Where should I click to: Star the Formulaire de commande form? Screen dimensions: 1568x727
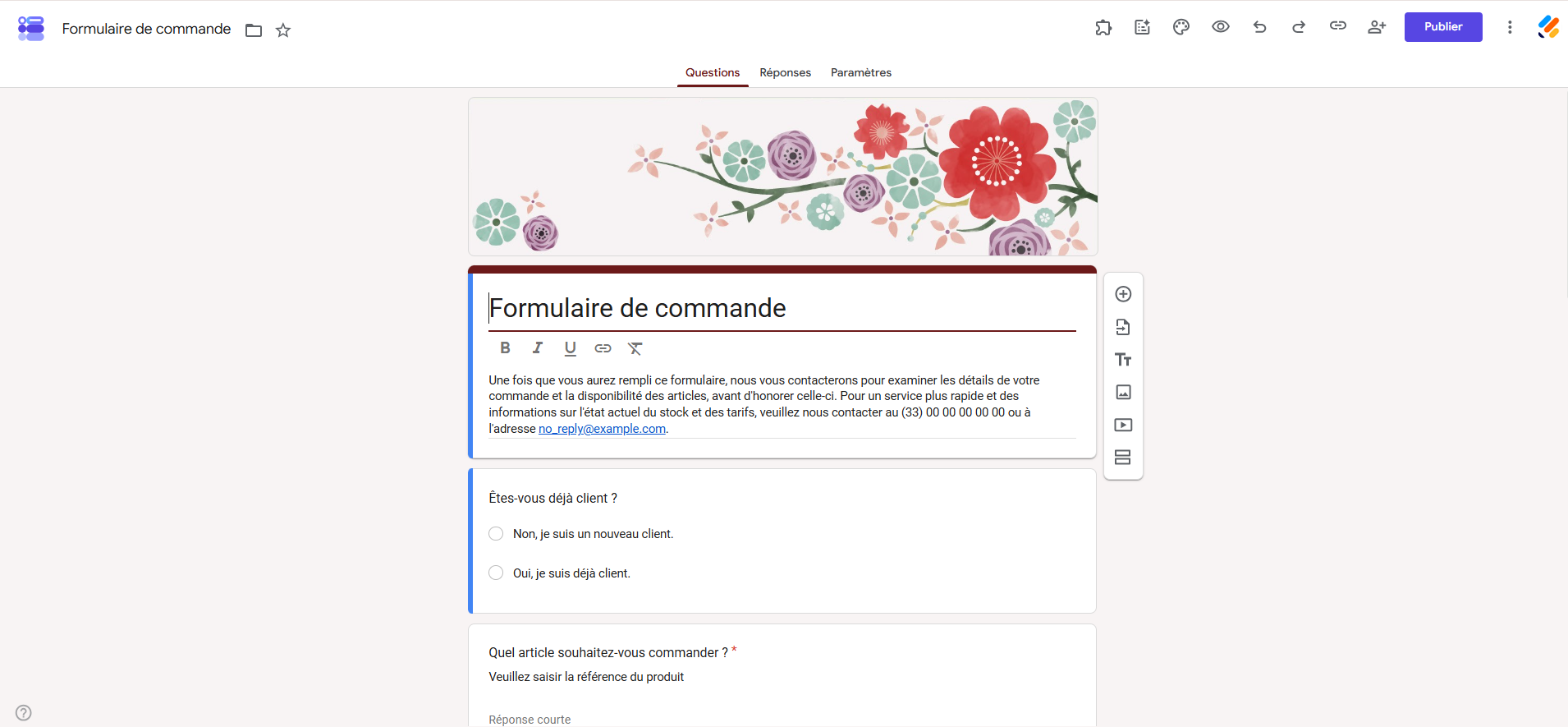pyautogui.click(x=283, y=30)
